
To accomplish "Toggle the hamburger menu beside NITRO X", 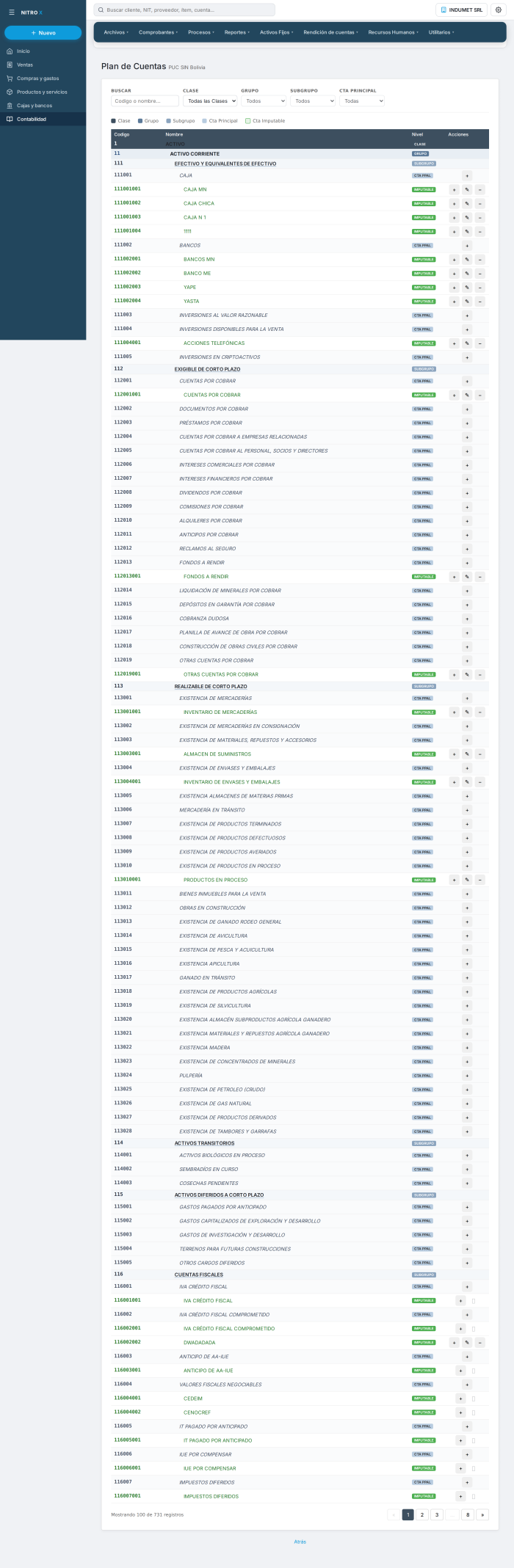I will 11,12.
